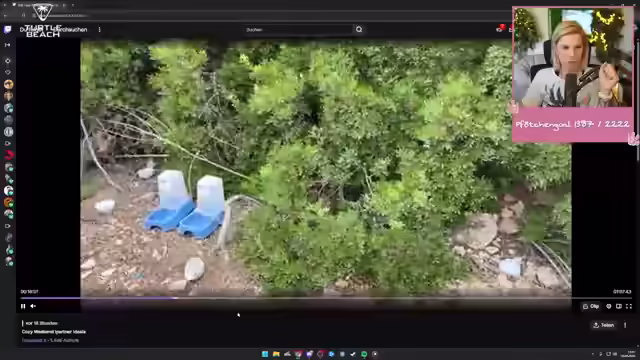Open the notifications icon with red badge

[x=500, y=29]
